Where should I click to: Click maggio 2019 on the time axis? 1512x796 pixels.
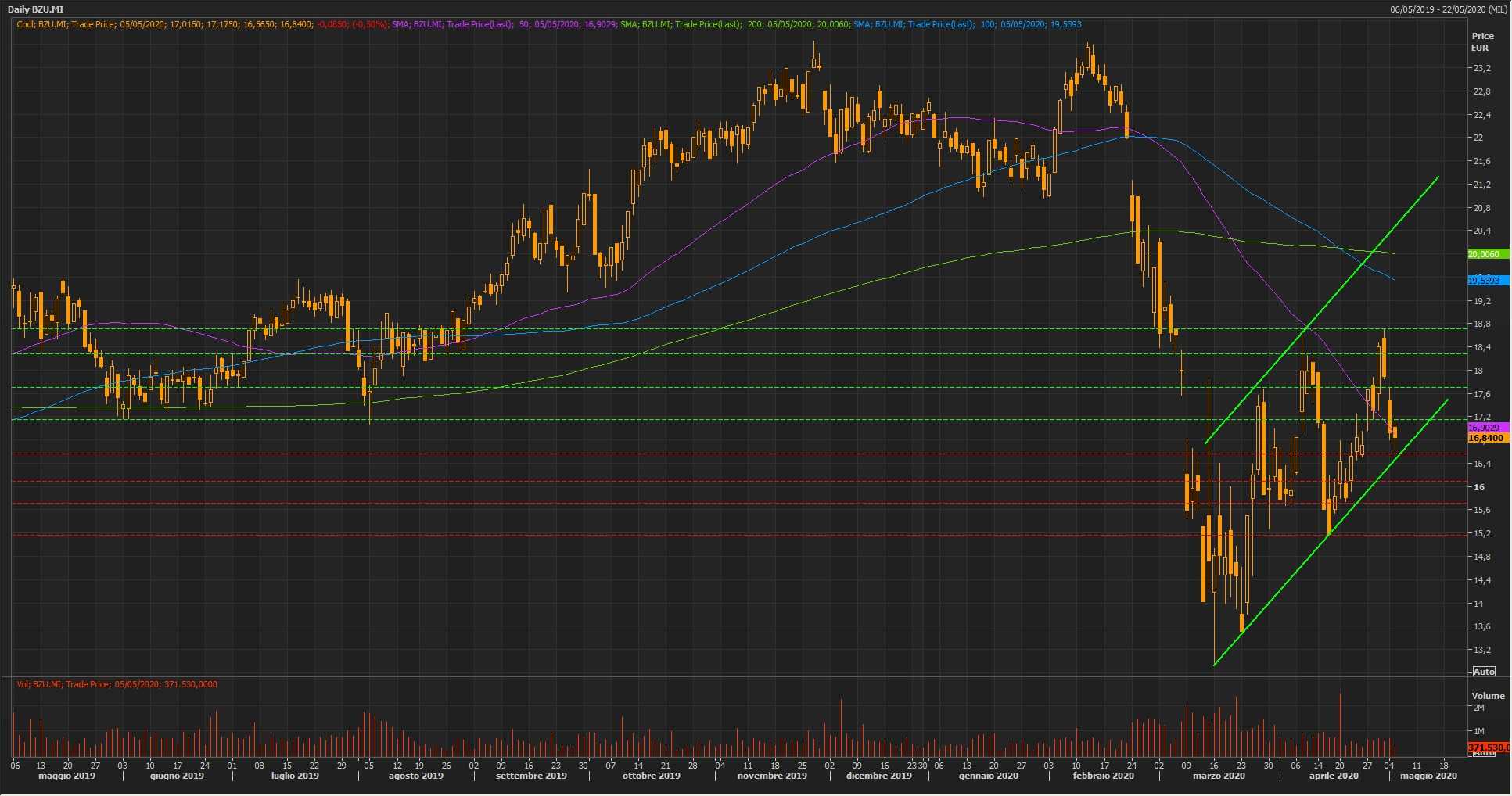coord(66,776)
